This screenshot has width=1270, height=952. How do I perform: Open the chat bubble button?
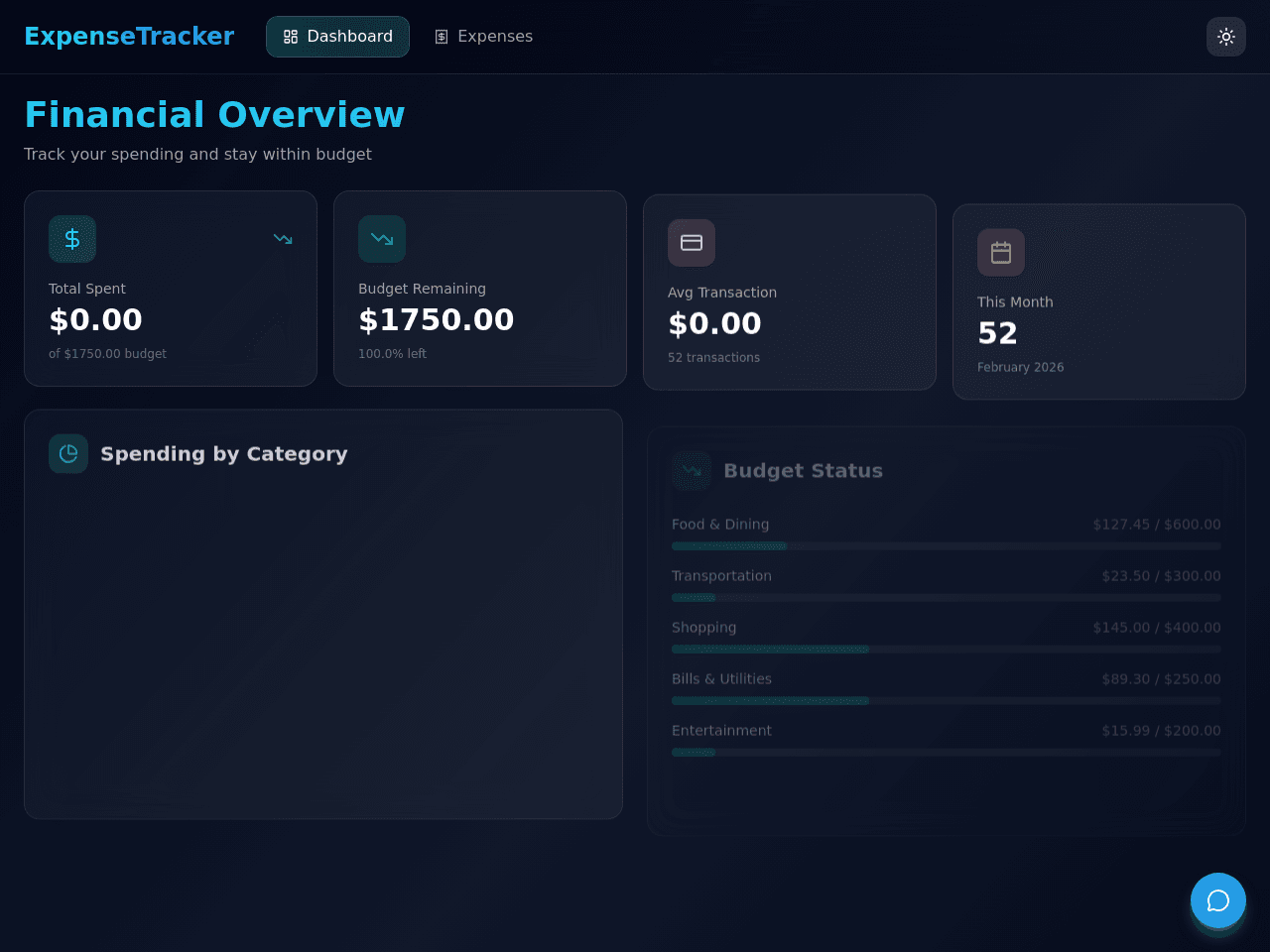(1218, 900)
